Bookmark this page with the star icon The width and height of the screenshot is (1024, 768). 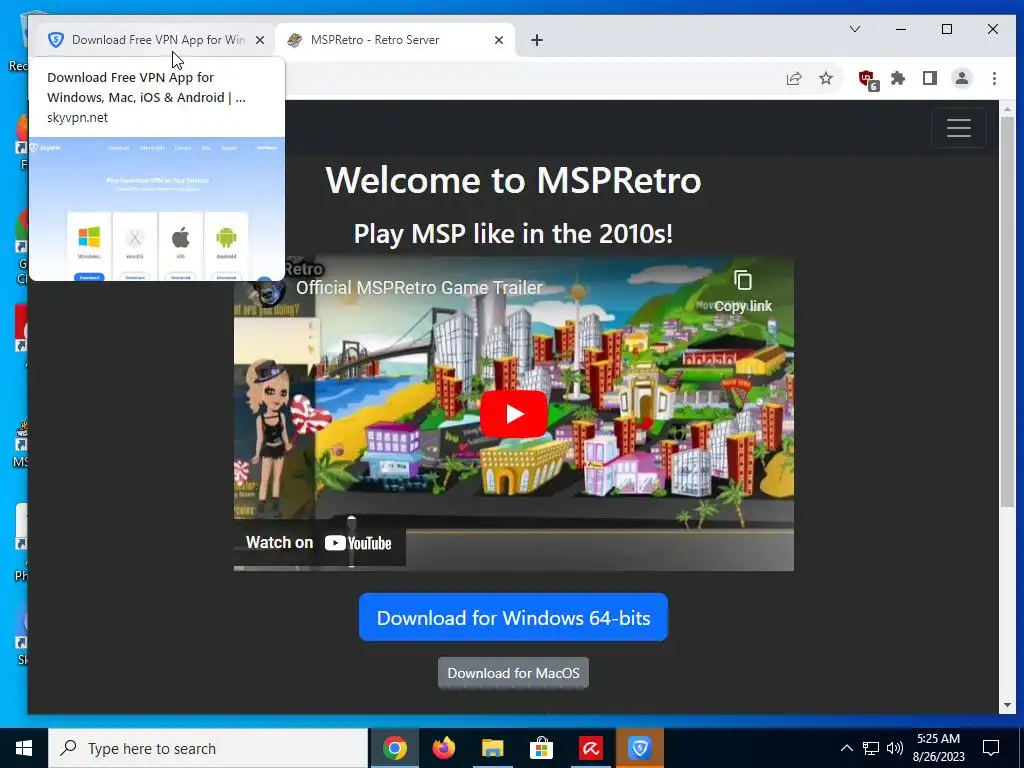826,78
